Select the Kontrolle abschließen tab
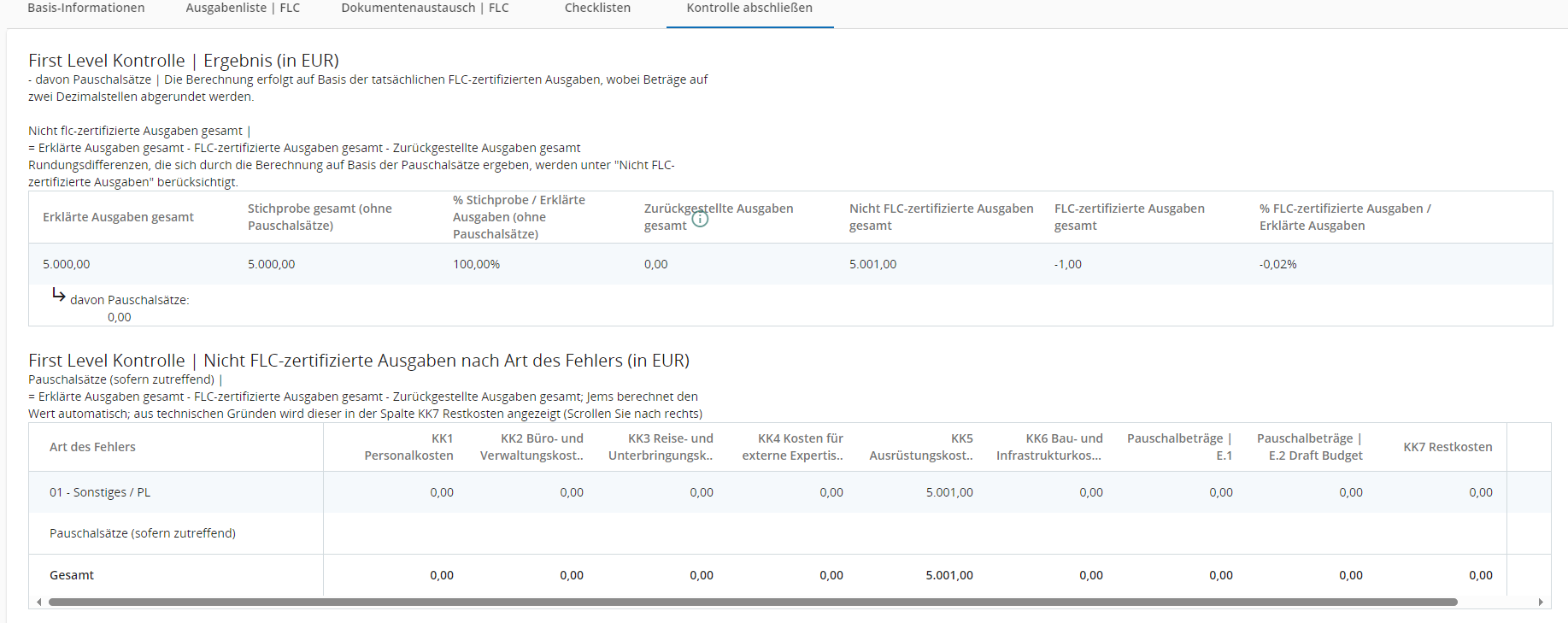The width and height of the screenshot is (1568, 623). click(749, 9)
